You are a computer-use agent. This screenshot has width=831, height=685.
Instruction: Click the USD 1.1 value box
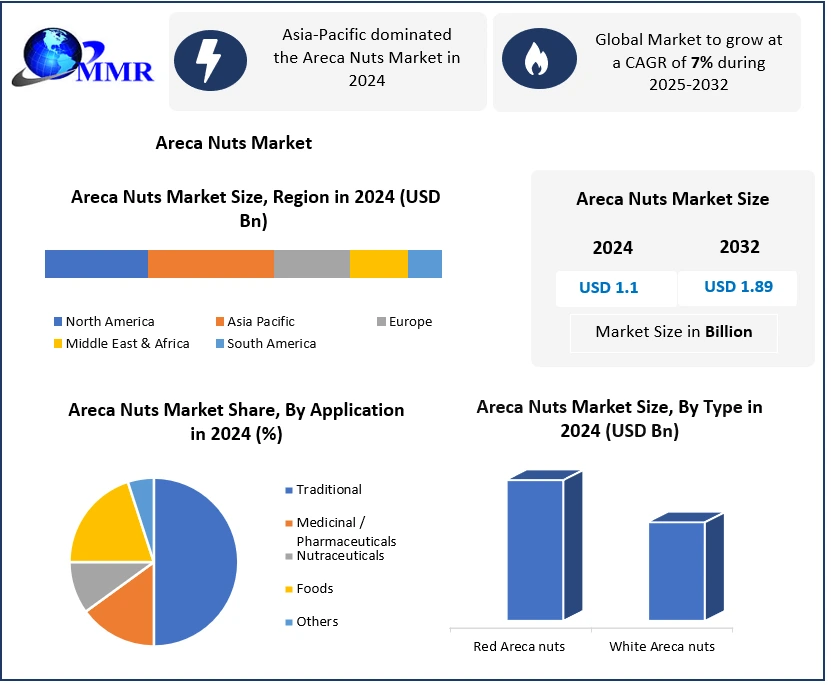[608, 289]
